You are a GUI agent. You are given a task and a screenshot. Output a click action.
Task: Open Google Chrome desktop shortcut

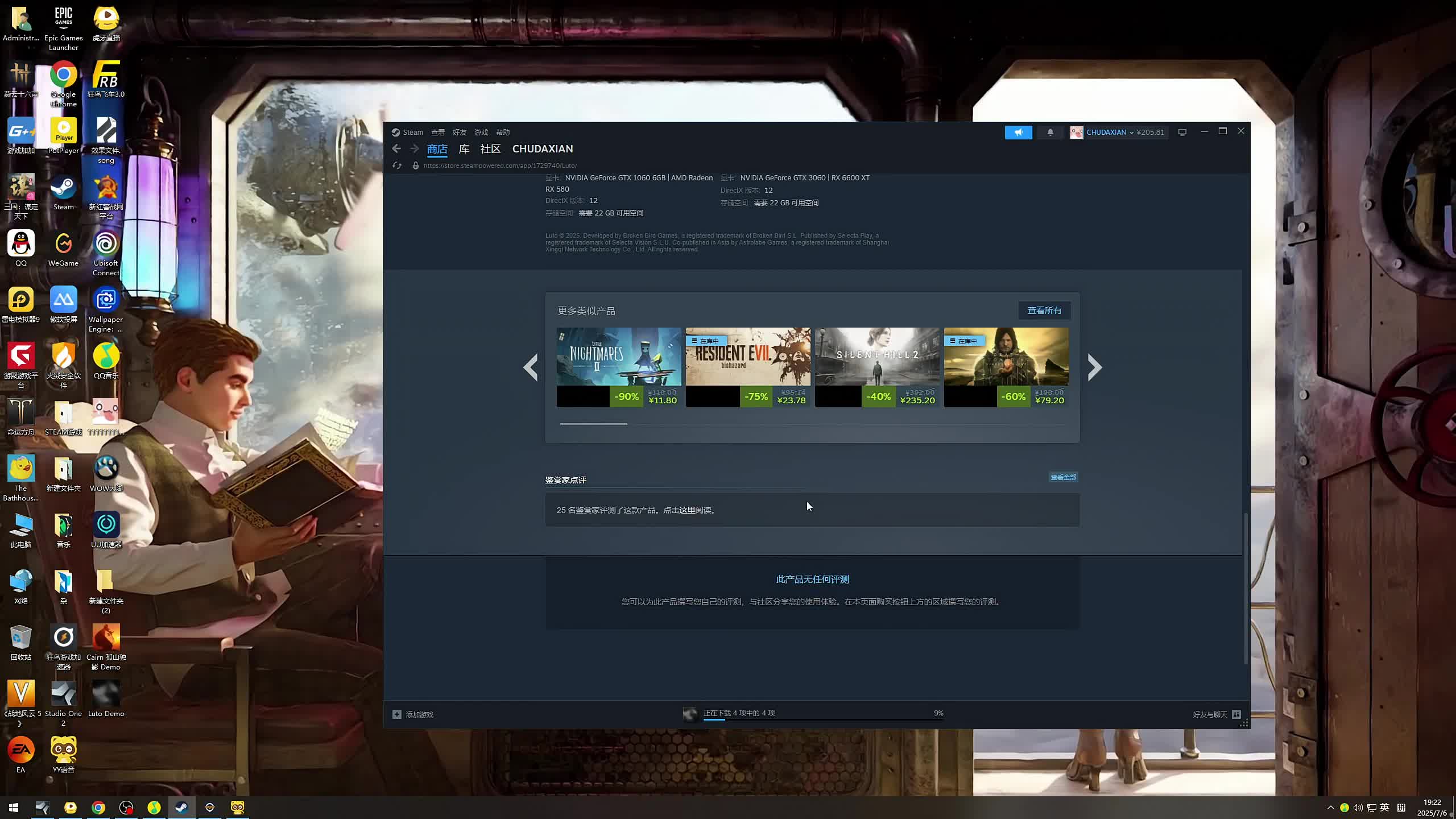[x=63, y=84]
